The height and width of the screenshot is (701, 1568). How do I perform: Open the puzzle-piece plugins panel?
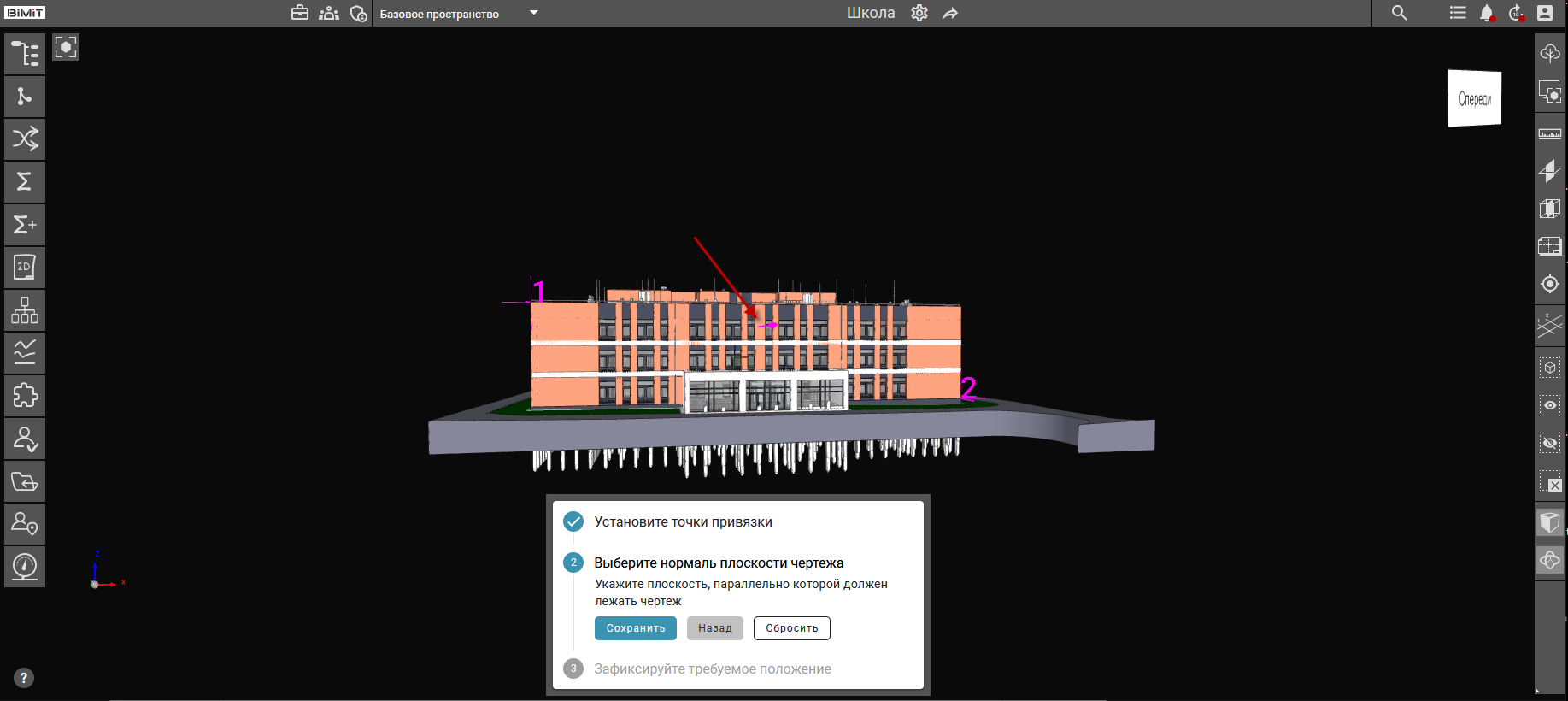click(x=25, y=396)
